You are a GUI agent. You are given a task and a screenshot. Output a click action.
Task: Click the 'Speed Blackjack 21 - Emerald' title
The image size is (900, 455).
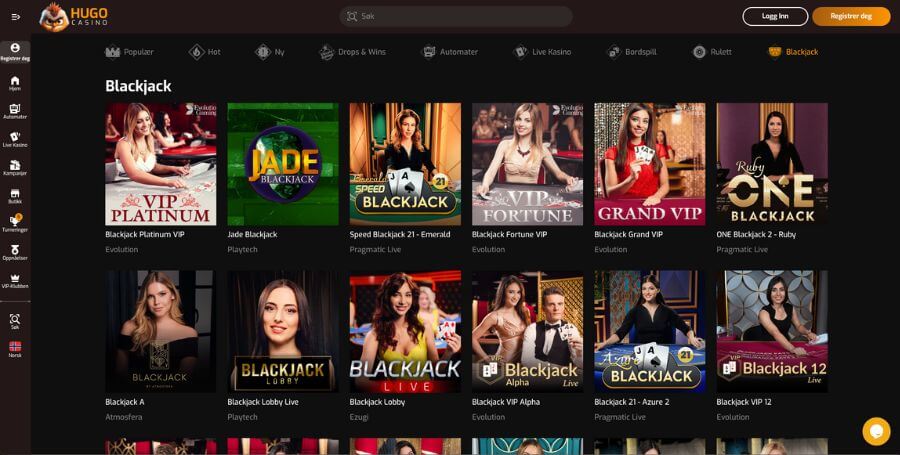click(x=399, y=235)
